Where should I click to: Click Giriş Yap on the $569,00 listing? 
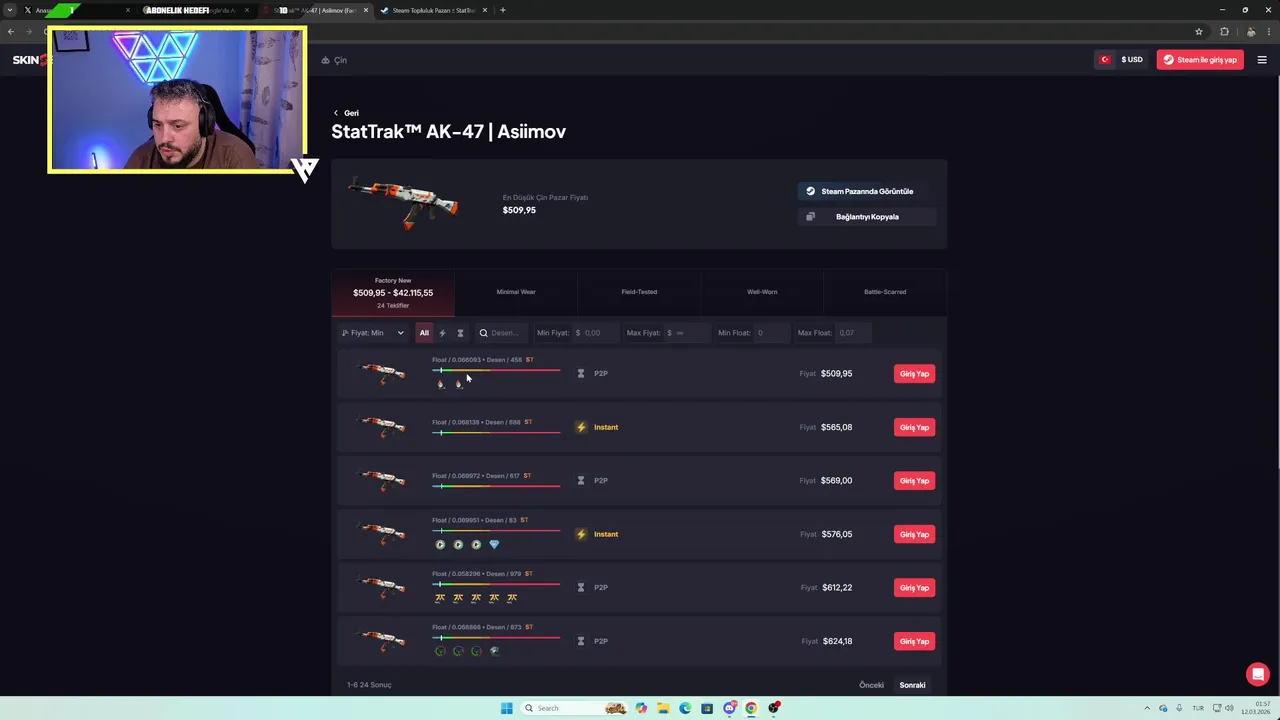[914, 481]
